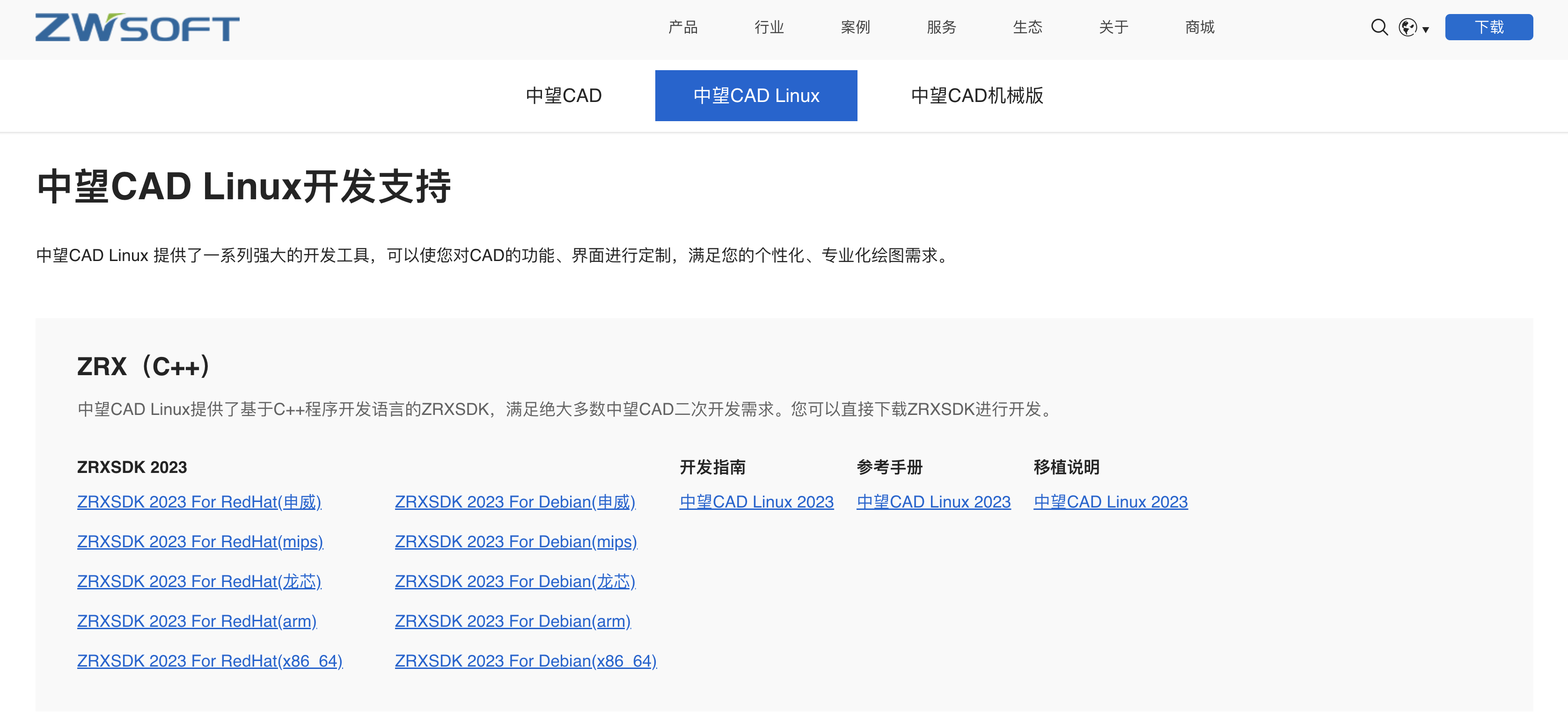This screenshot has height=726, width=1568.
Task: Open the search magnifier icon
Action: pyautogui.click(x=1379, y=28)
